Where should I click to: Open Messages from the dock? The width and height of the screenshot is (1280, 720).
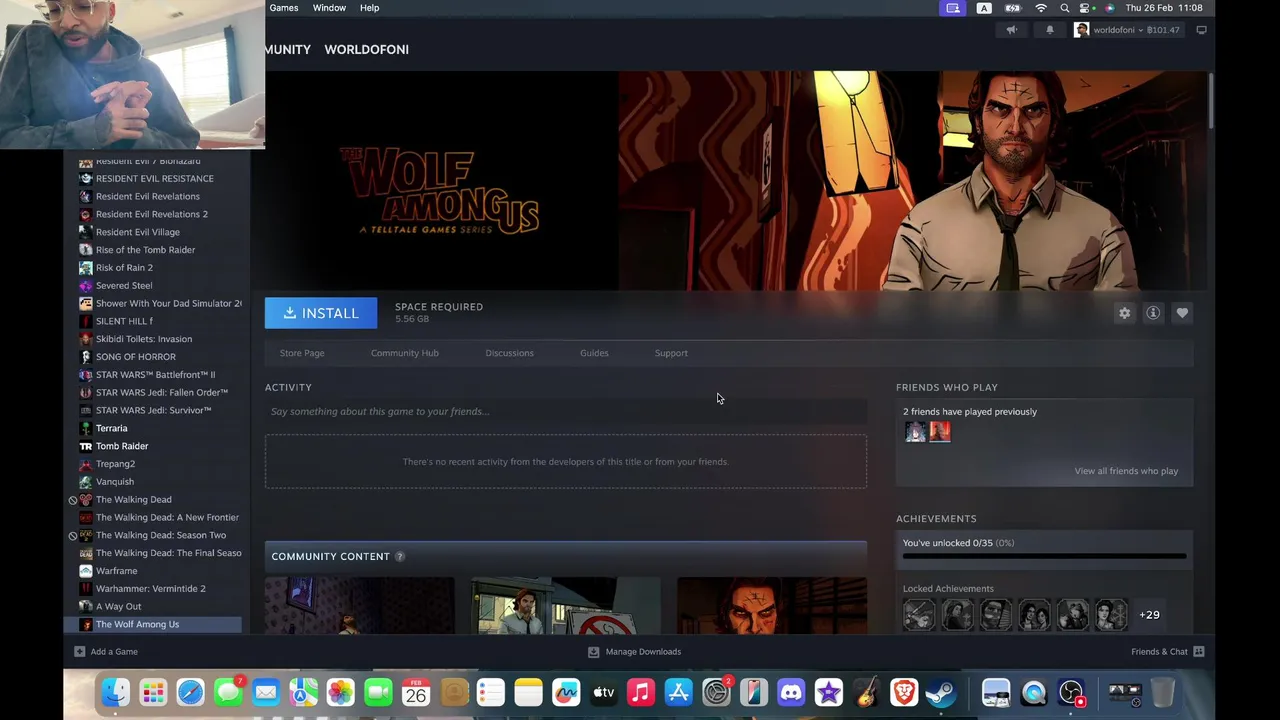coord(228,692)
